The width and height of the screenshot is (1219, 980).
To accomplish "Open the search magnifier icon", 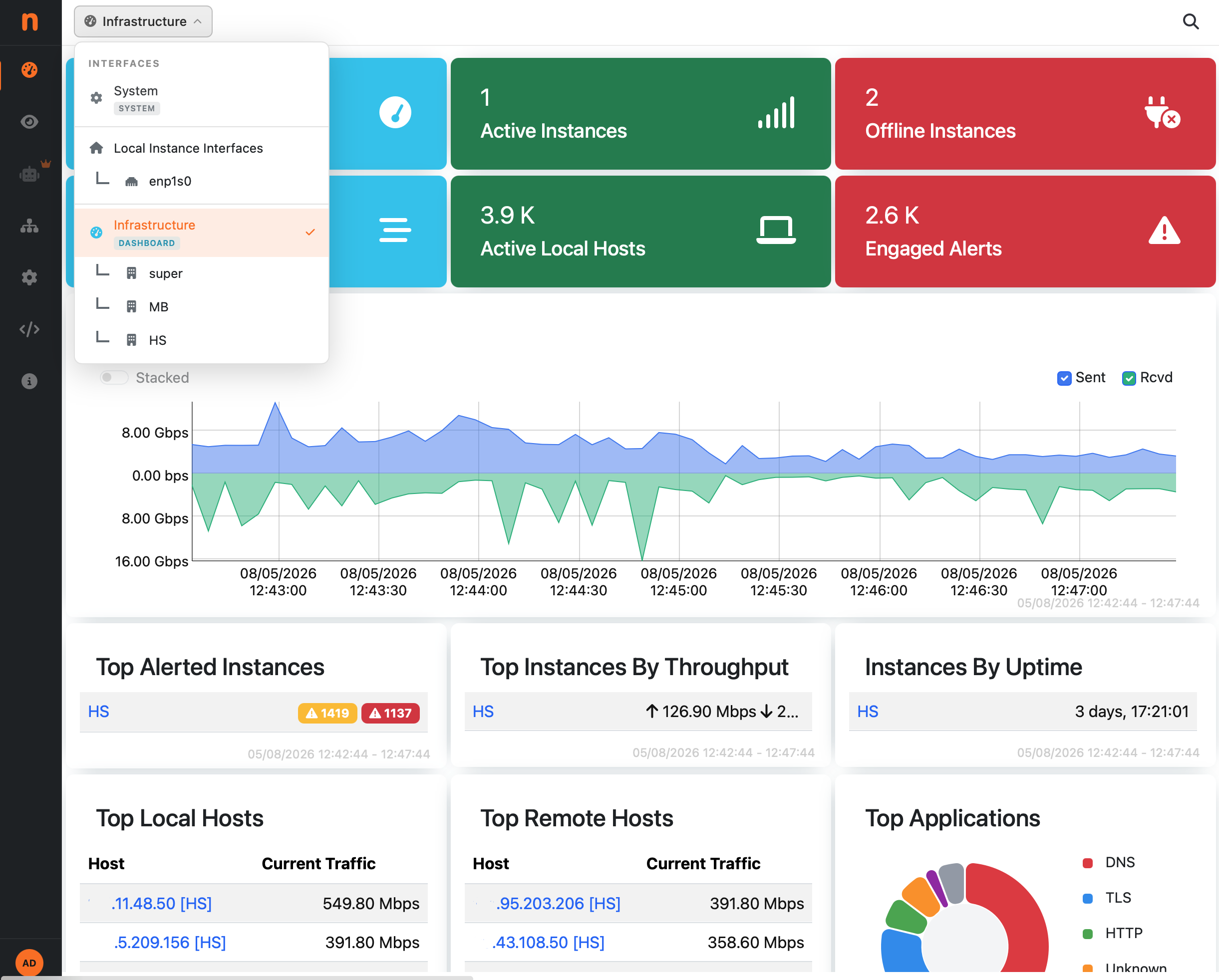I will tap(1190, 21).
